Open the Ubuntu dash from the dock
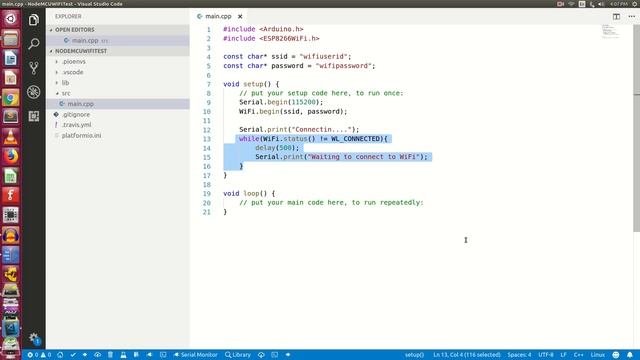 (11, 18)
